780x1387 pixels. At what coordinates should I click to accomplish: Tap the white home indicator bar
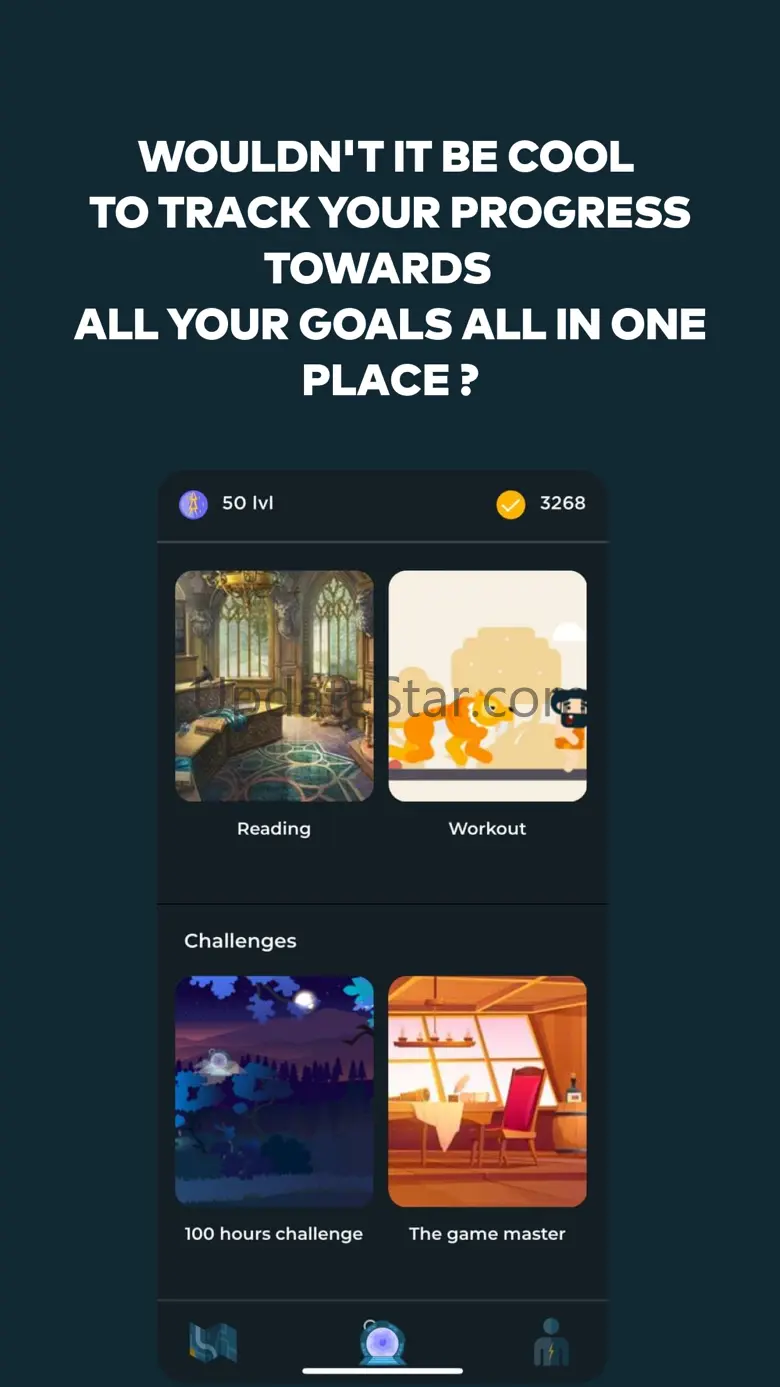[x=383, y=1371]
